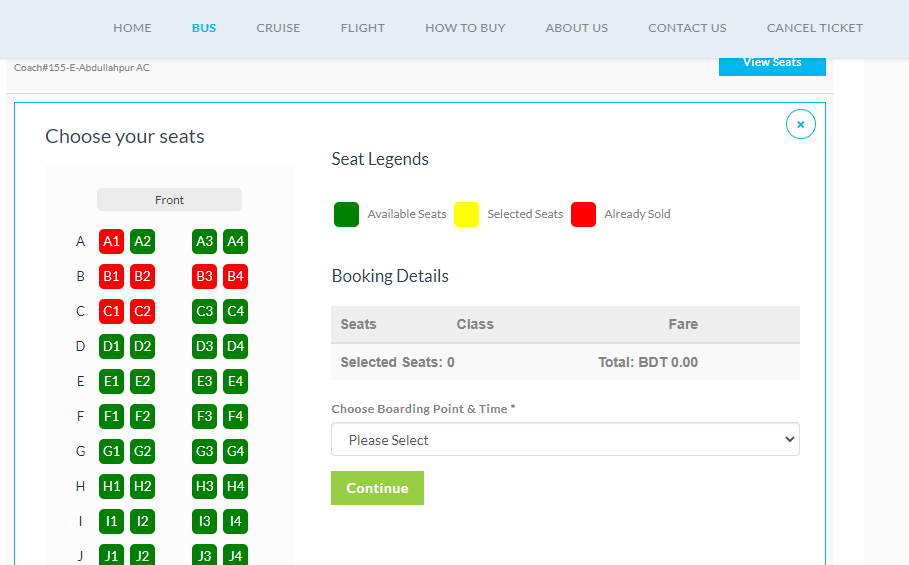Click seat E4 on the seat layout

(x=235, y=381)
